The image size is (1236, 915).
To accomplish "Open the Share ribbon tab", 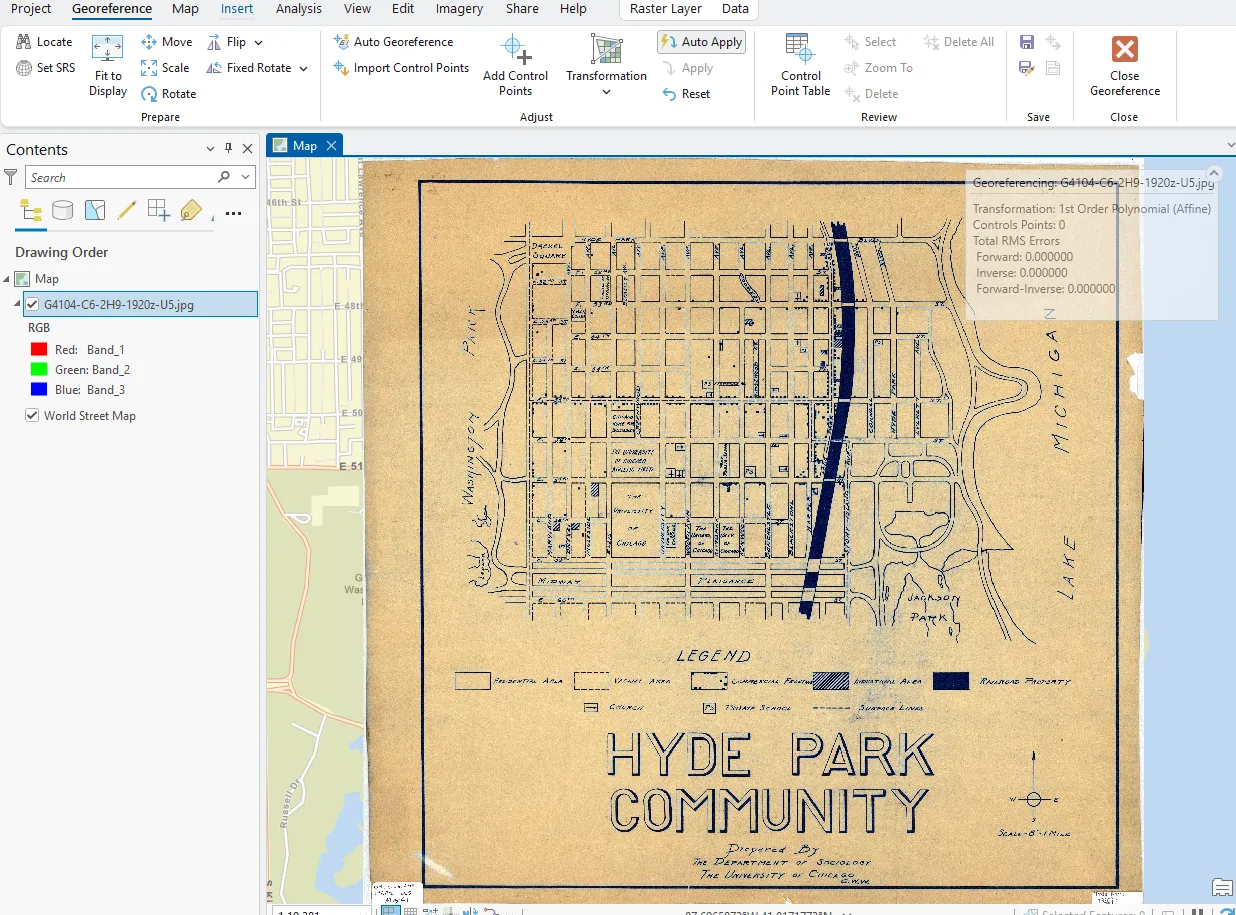I will (522, 9).
